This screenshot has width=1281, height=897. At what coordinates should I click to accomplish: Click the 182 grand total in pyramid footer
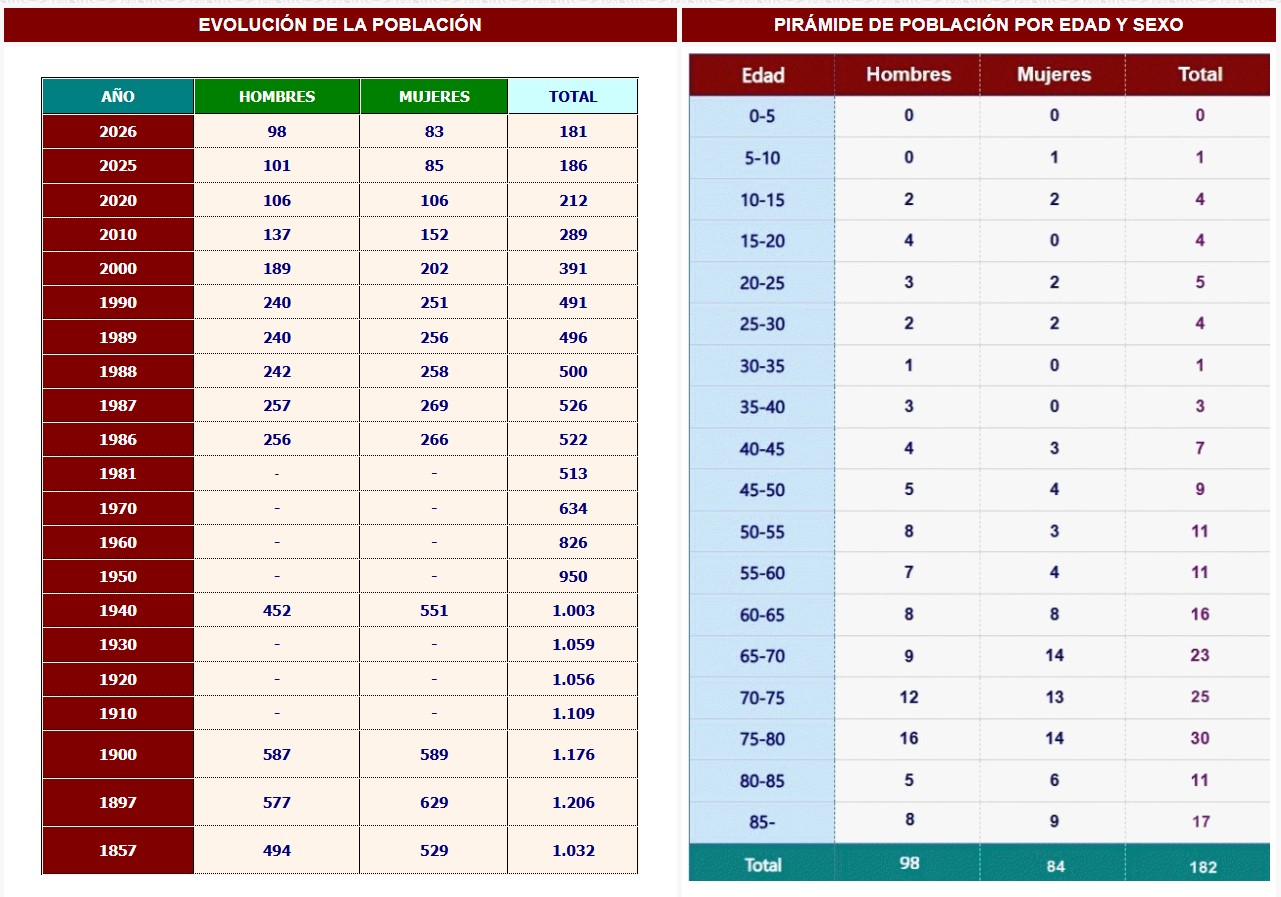click(x=1203, y=866)
